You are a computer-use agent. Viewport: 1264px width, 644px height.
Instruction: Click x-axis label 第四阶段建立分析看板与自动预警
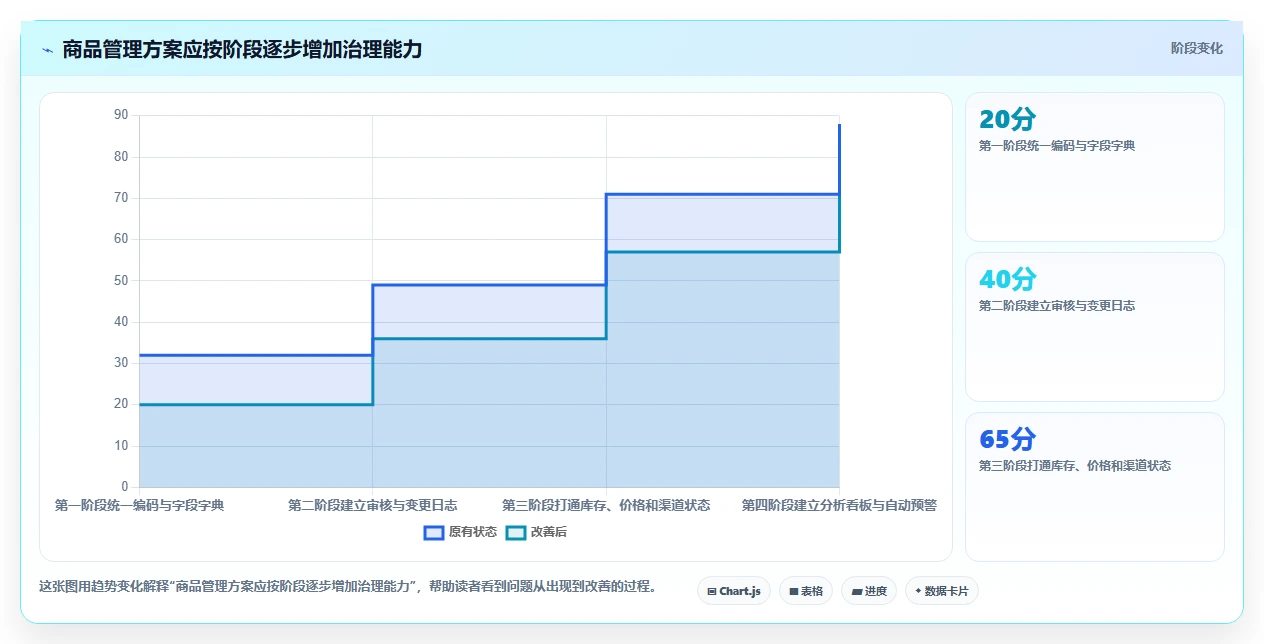coord(839,506)
